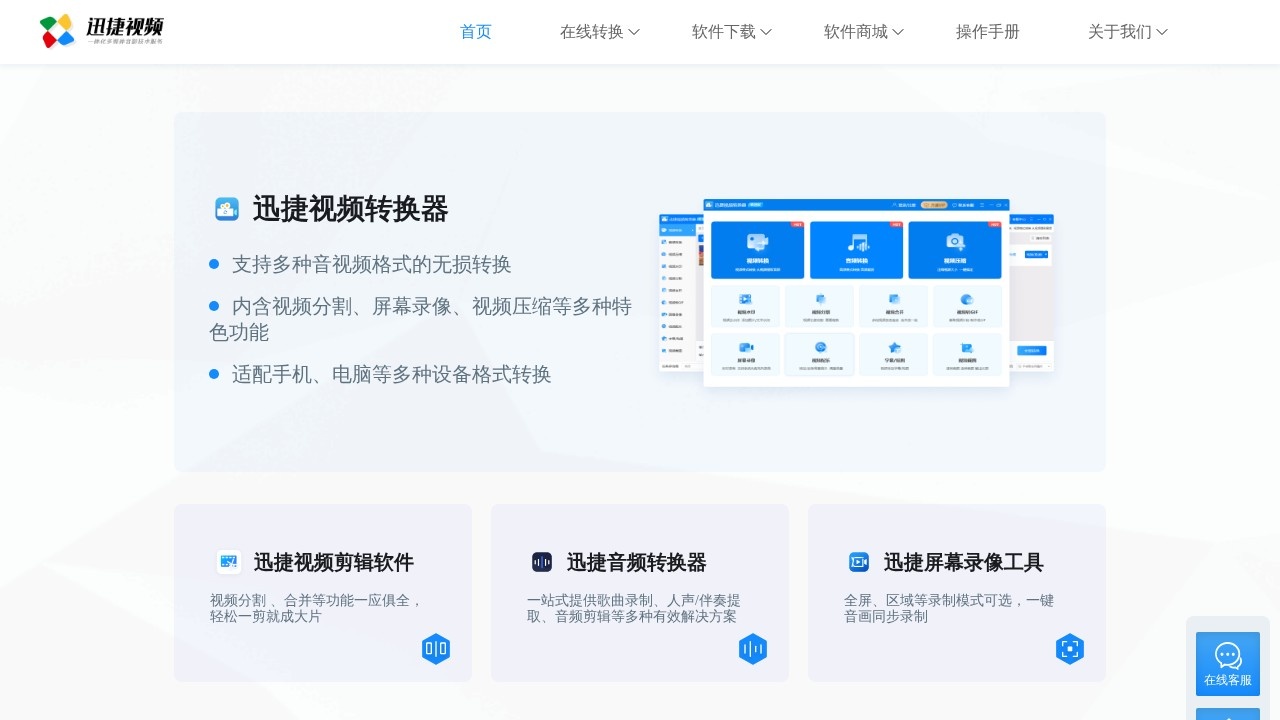Image resolution: width=1280 pixels, height=720 pixels.
Task: Open the 关于我们 dropdown
Action: coord(1127,31)
